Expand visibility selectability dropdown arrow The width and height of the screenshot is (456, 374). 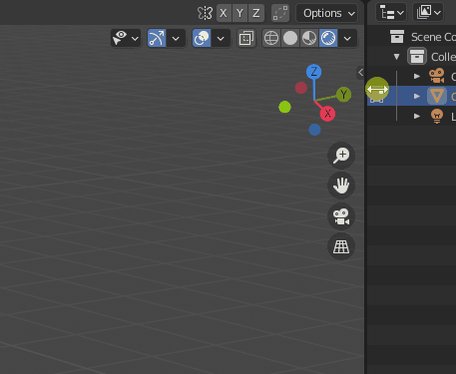(135, 39)
